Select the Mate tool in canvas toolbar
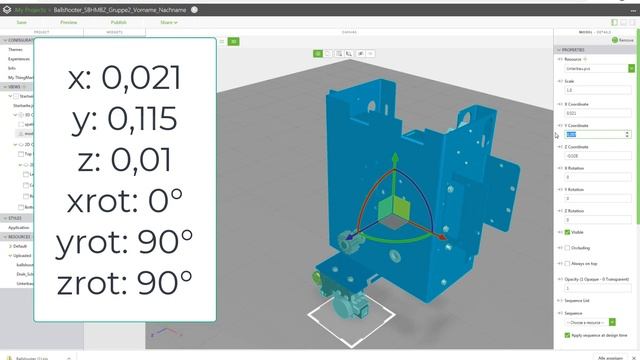The height and width of the screenshot is (360, 640). coord(328,53)
